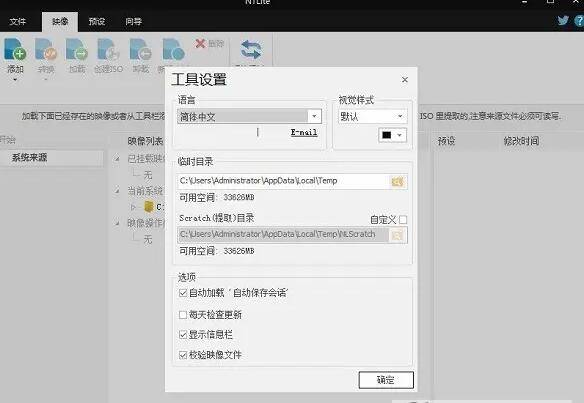The width and height of the screenshot is (584, 403).
Task: Open the 默认 visual style dropdown
Action: pos(372,117)
